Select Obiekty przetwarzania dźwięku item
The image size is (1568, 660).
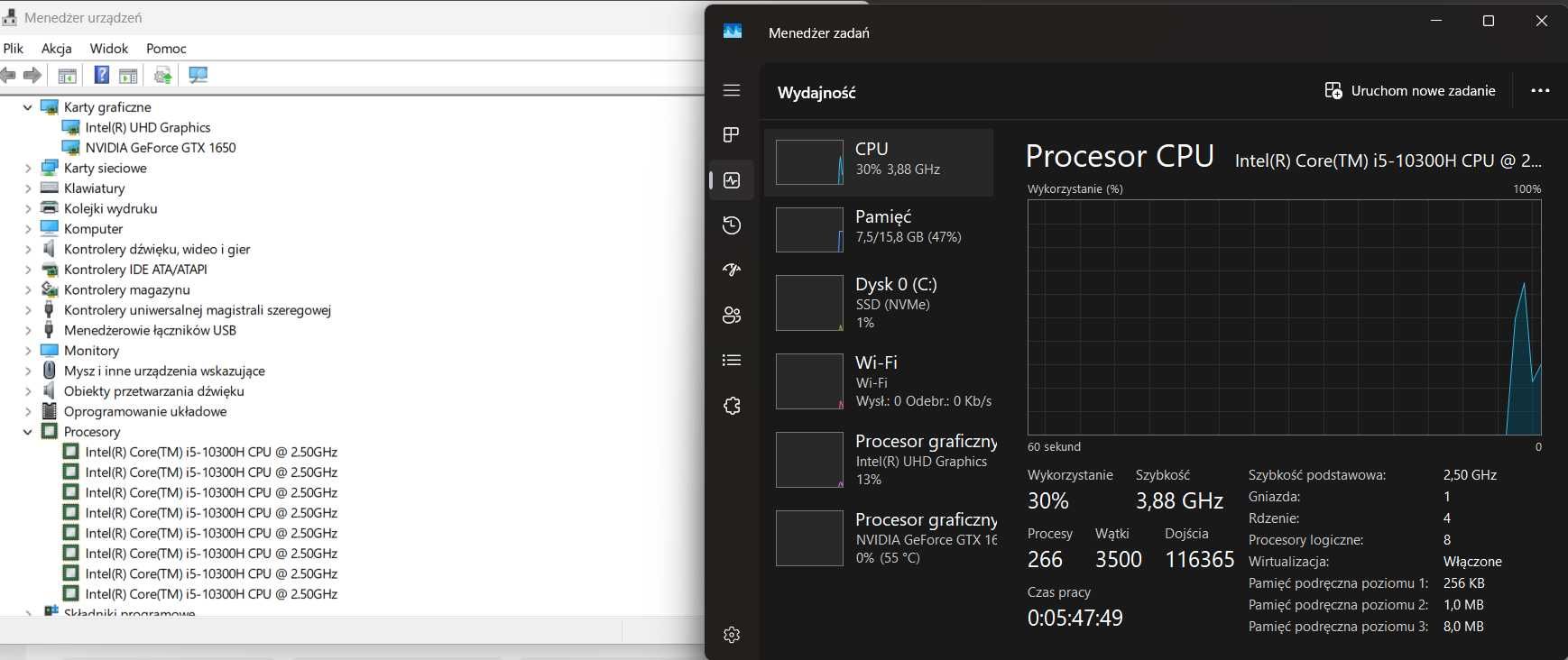pos(154,391)
